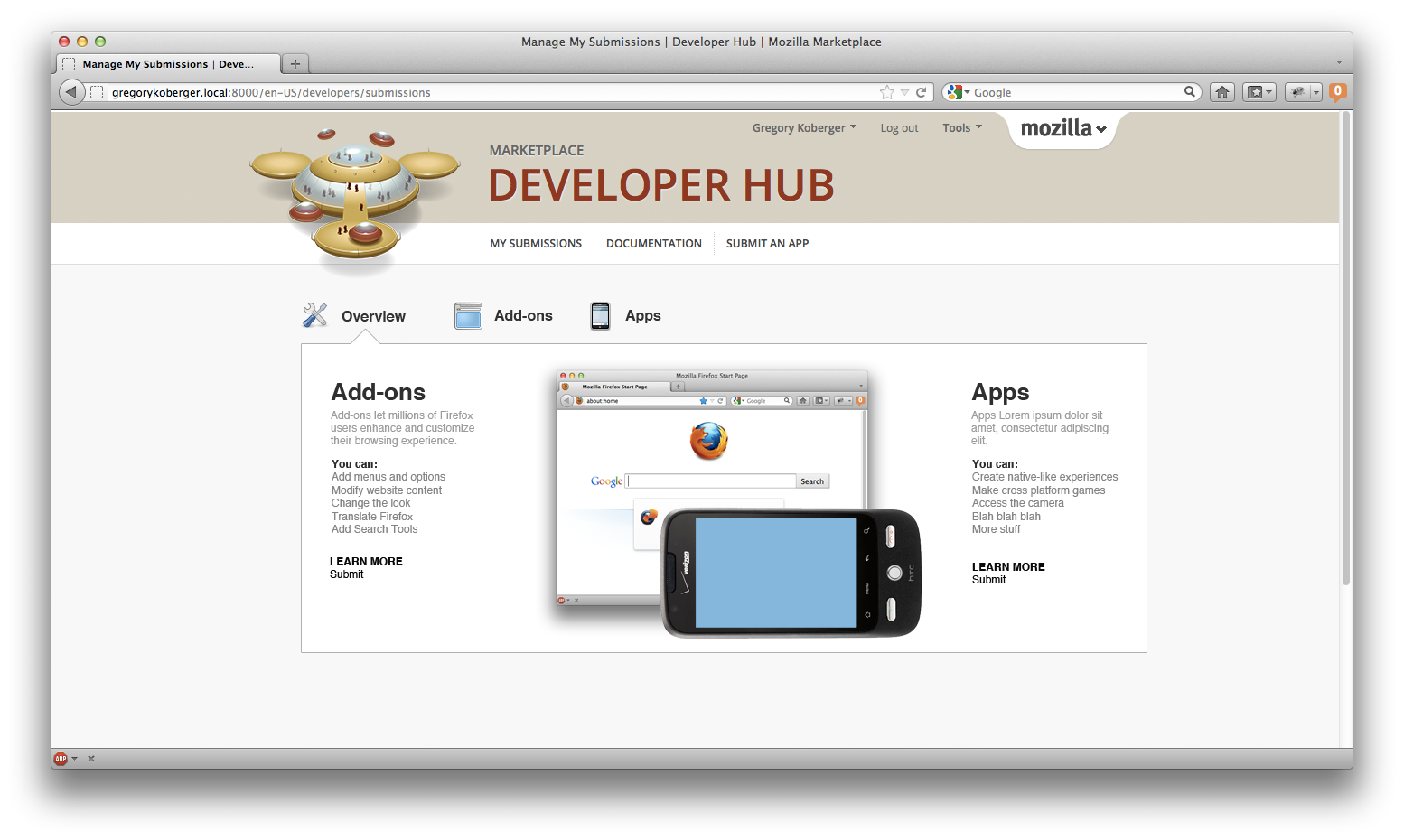1404x840 pixels.
Task: Open the DOCUMENTATION navigation item
Action: point(654,244)
